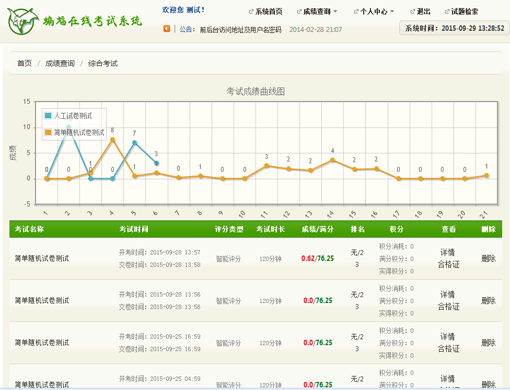Click 成绩查询 in the breadcrumb
The image size is (510, 390).
point(60,63)
